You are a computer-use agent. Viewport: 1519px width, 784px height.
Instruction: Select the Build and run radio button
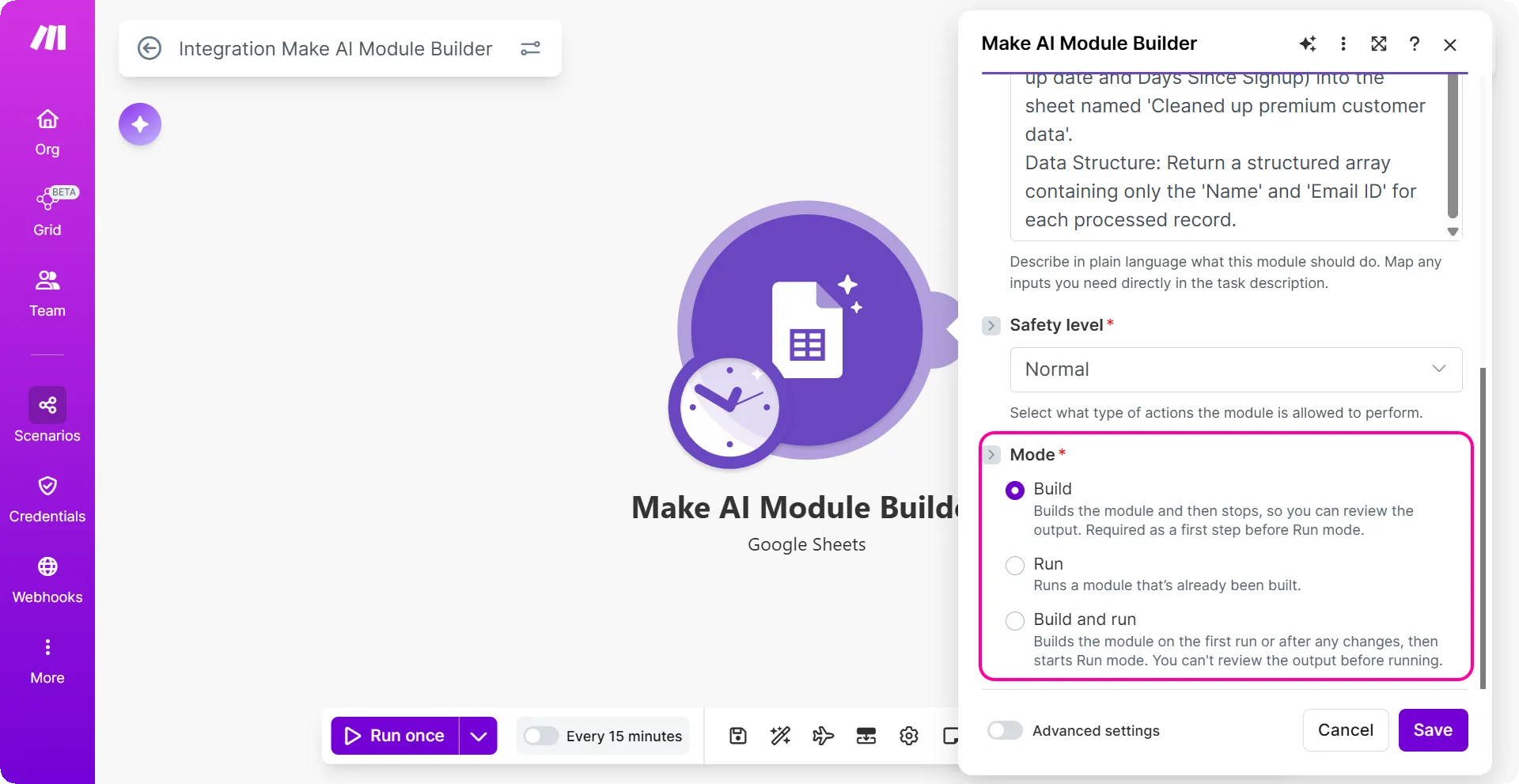click(1015, 621)
